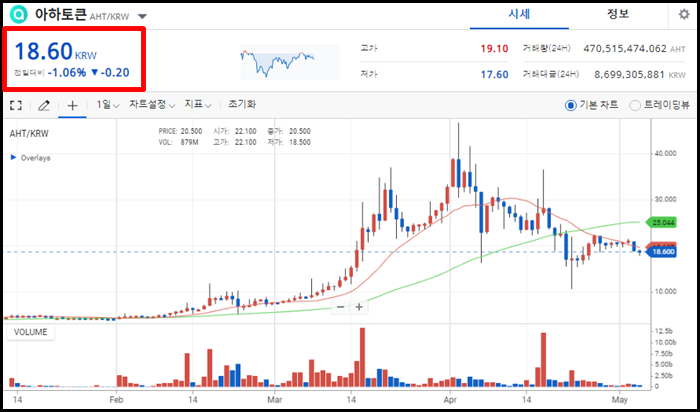Click the 10.000 price axis label
700x412 pixels.
[x=665, y=291]
